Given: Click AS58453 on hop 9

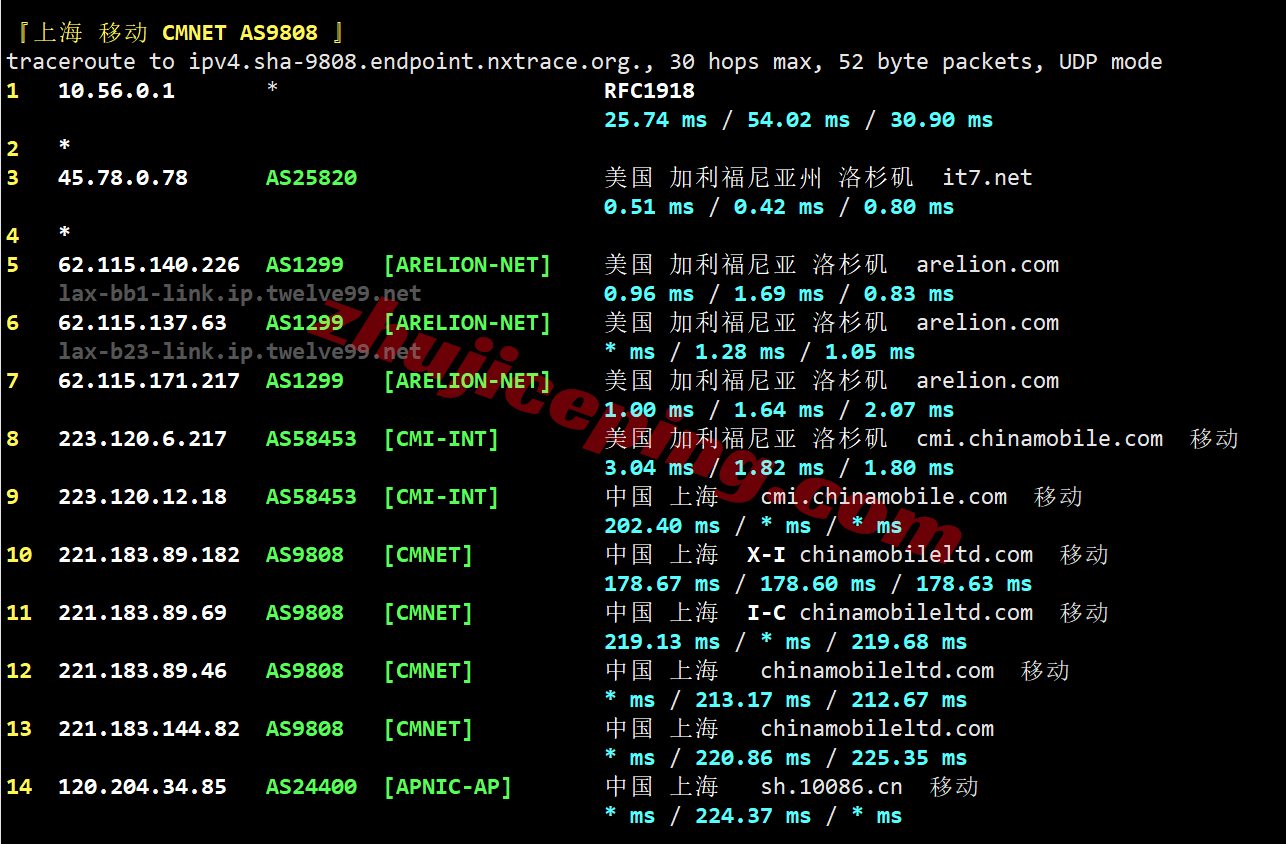Looking at the screenshot, I should click(x=311, y=497).
